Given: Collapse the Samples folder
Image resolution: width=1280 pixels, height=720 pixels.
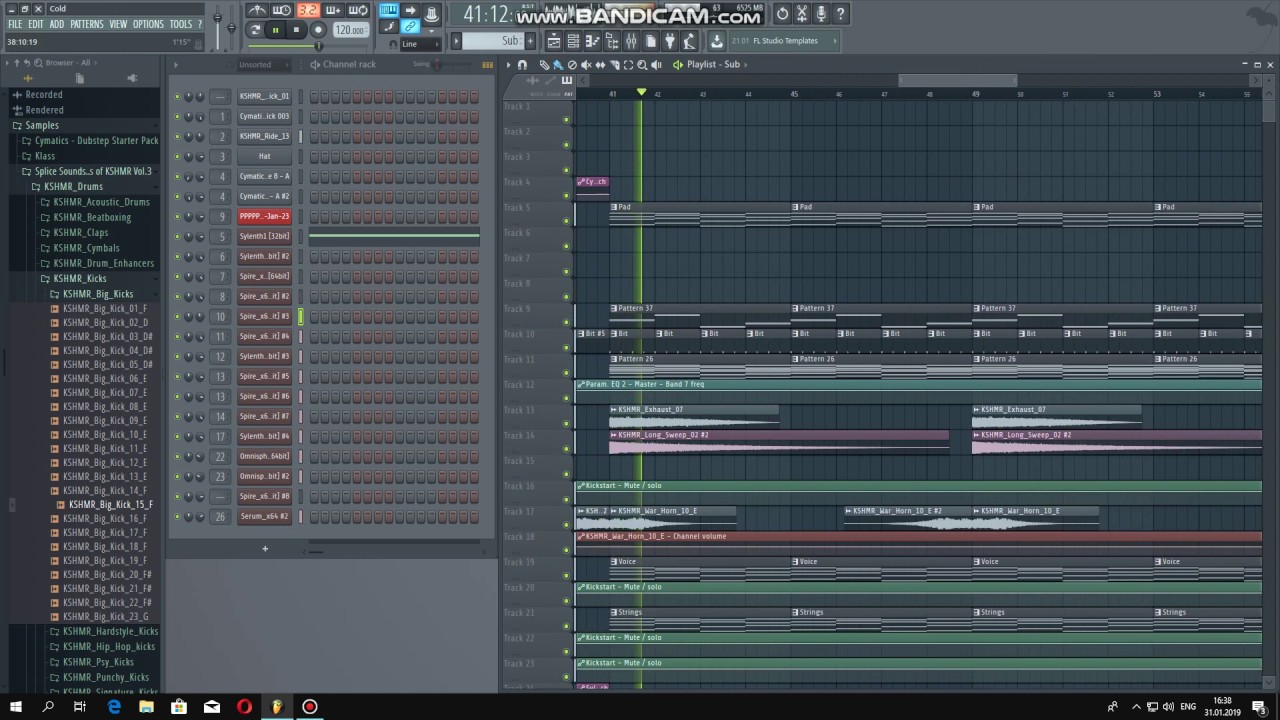Looking at the screenshot, I should (x=42, y=125).
